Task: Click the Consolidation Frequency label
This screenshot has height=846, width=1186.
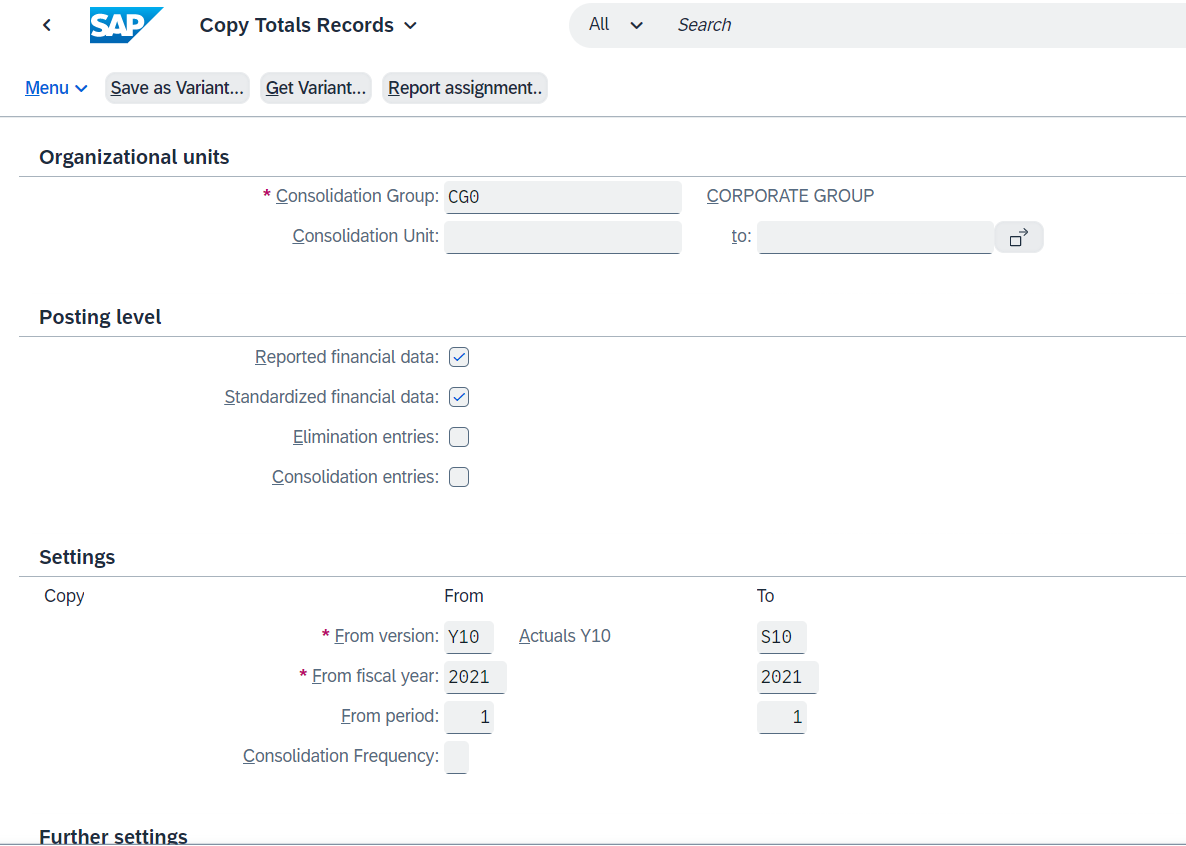Action: [x=340, y=757]
